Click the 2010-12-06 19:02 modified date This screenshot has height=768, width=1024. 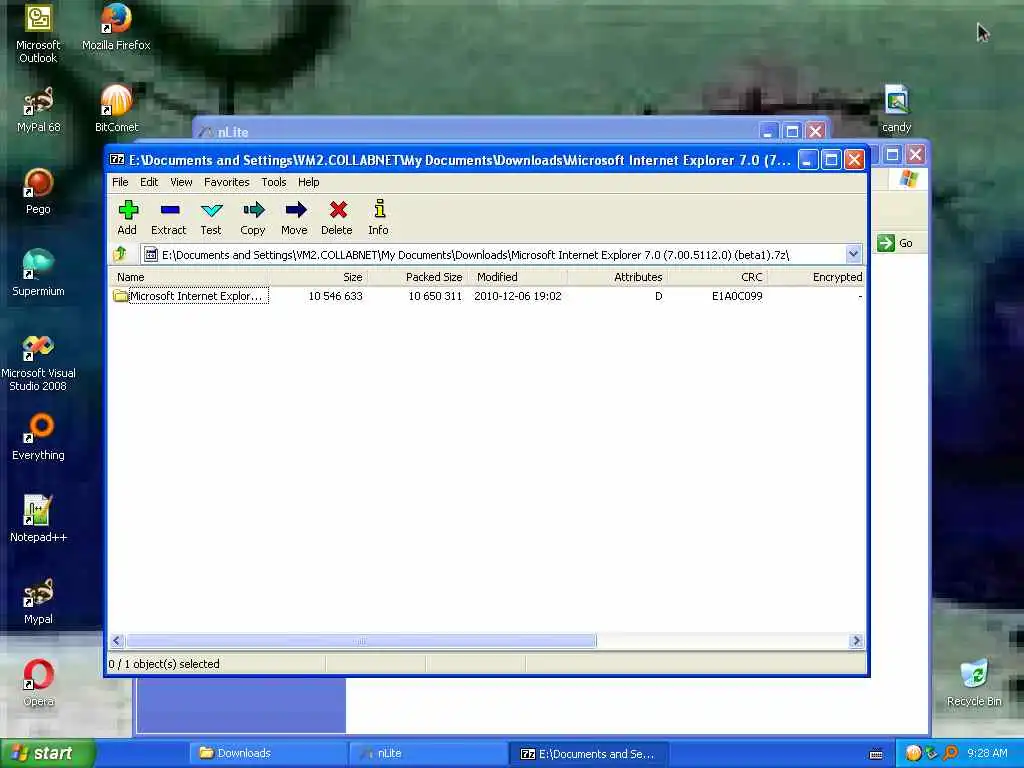click(518, 296)
